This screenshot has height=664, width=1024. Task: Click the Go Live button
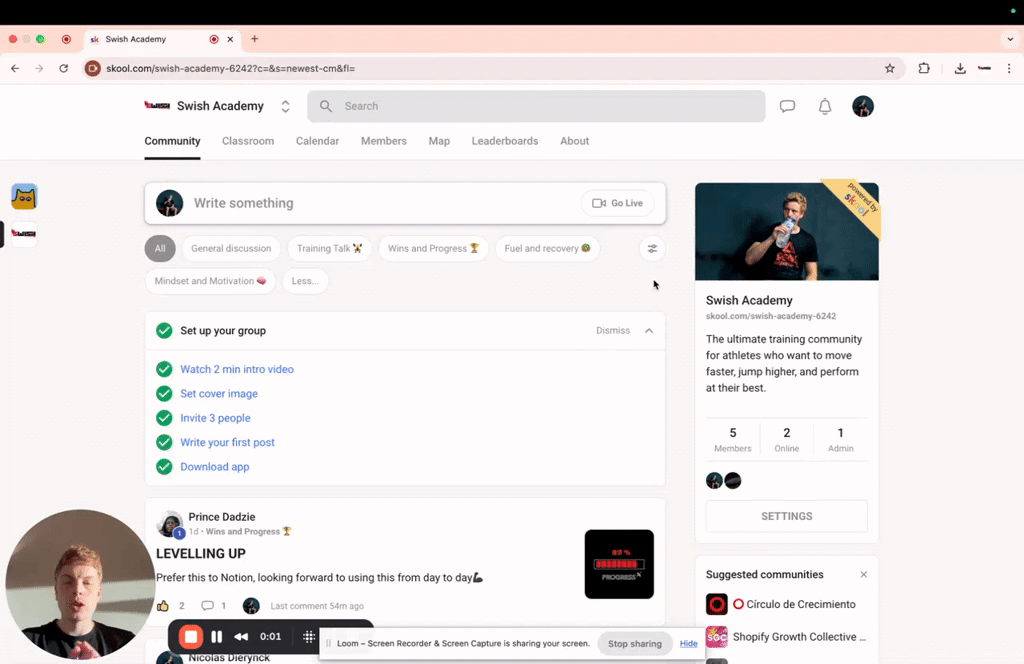point(618,203)
